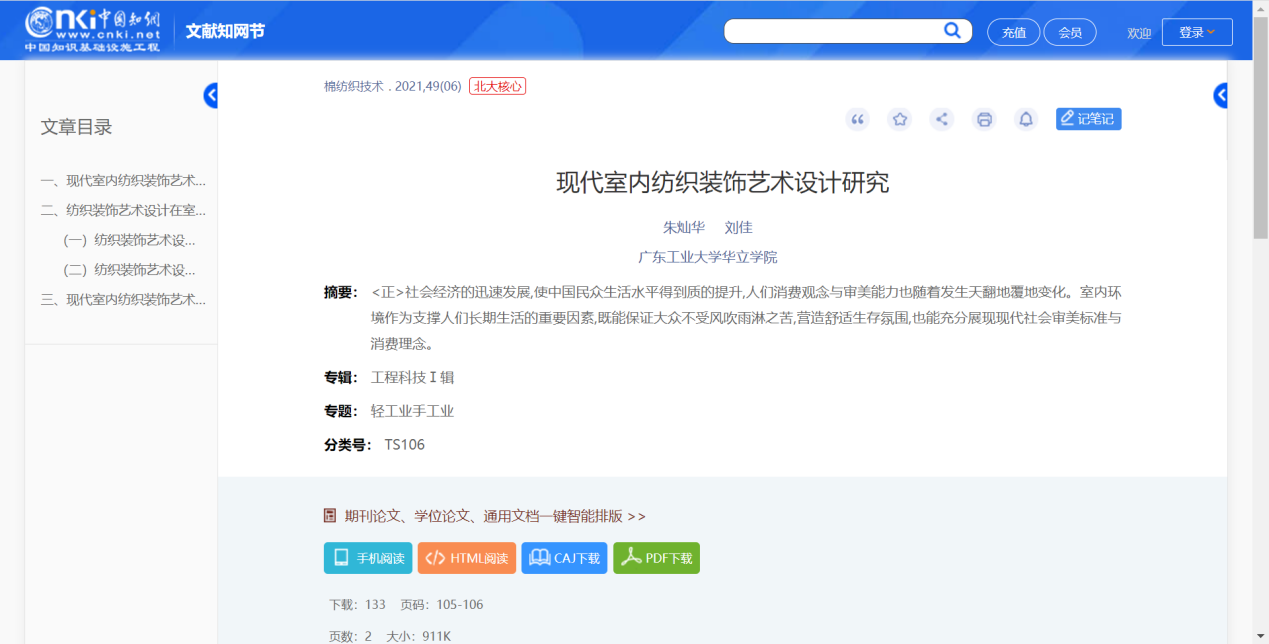Jump to section 三、现代室内纺织装饰艺术
Image resolution: width=1269 pixels, height=644 pixels.
[123, 299]
